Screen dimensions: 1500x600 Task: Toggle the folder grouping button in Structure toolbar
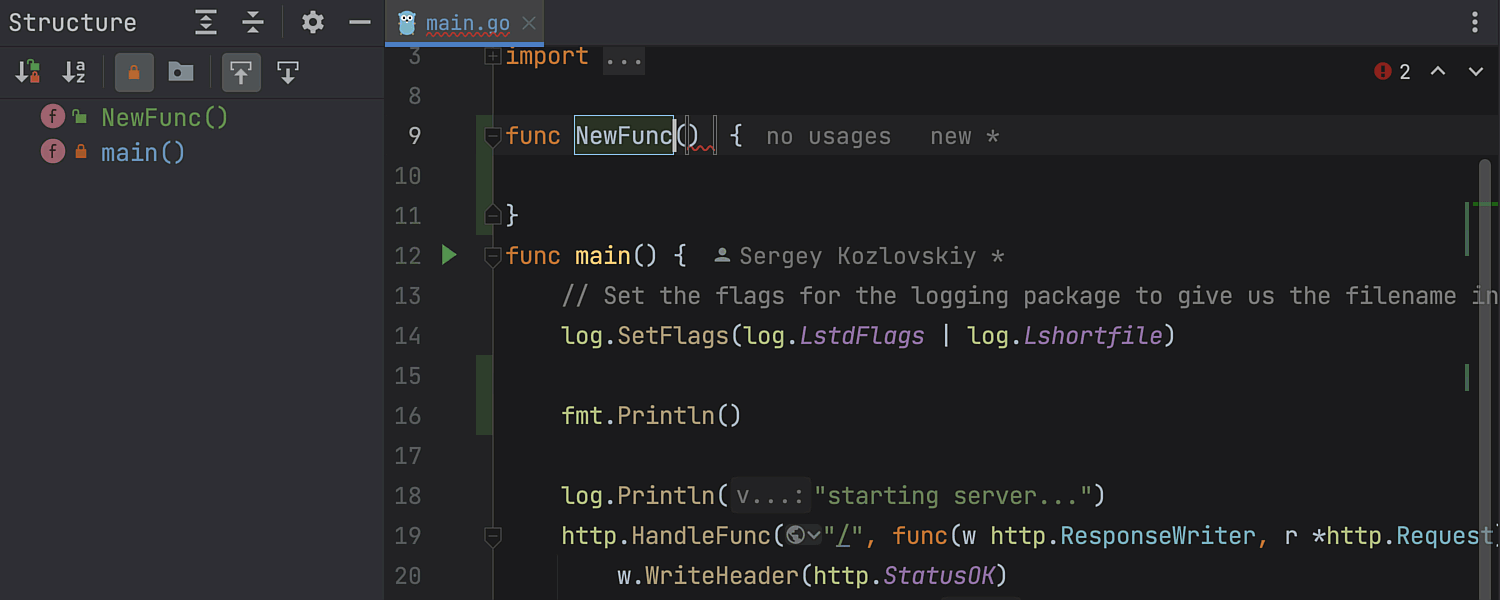[181, 72]
